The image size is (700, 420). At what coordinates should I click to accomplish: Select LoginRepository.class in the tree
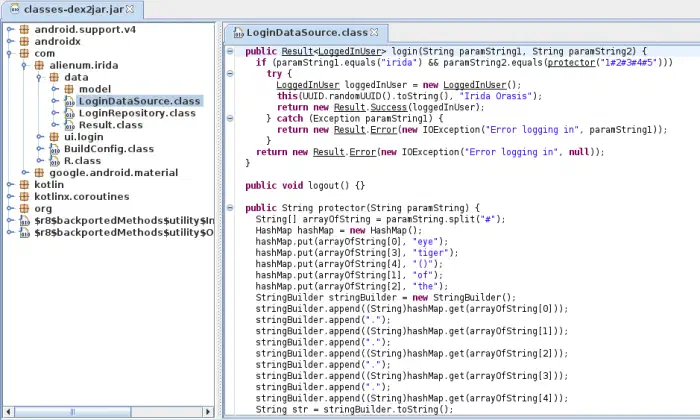point(137,113)
